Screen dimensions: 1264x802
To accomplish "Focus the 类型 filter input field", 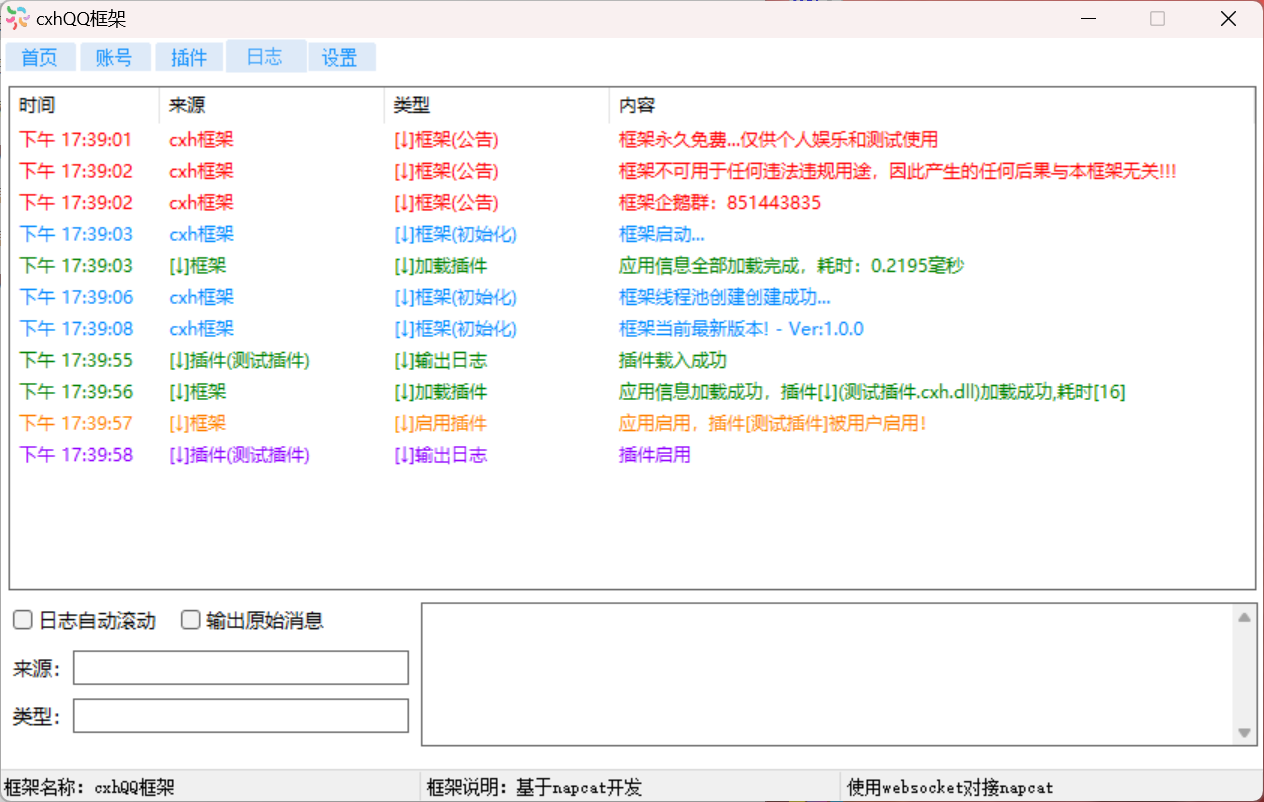I will [x=240, y=716].
